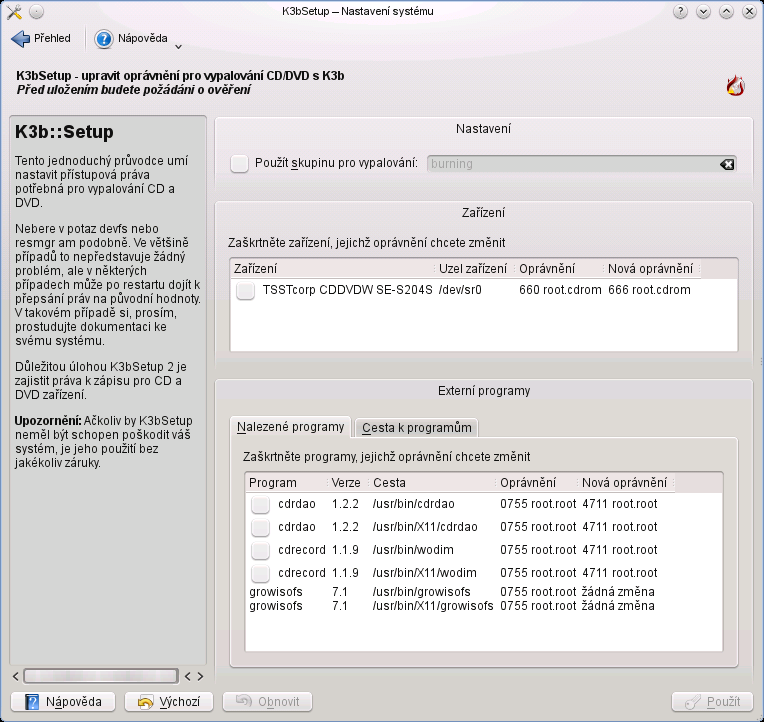Click the devices Nová oprávnění column header
The height and width of the screenshot is (722, 764).
[652, 269]
